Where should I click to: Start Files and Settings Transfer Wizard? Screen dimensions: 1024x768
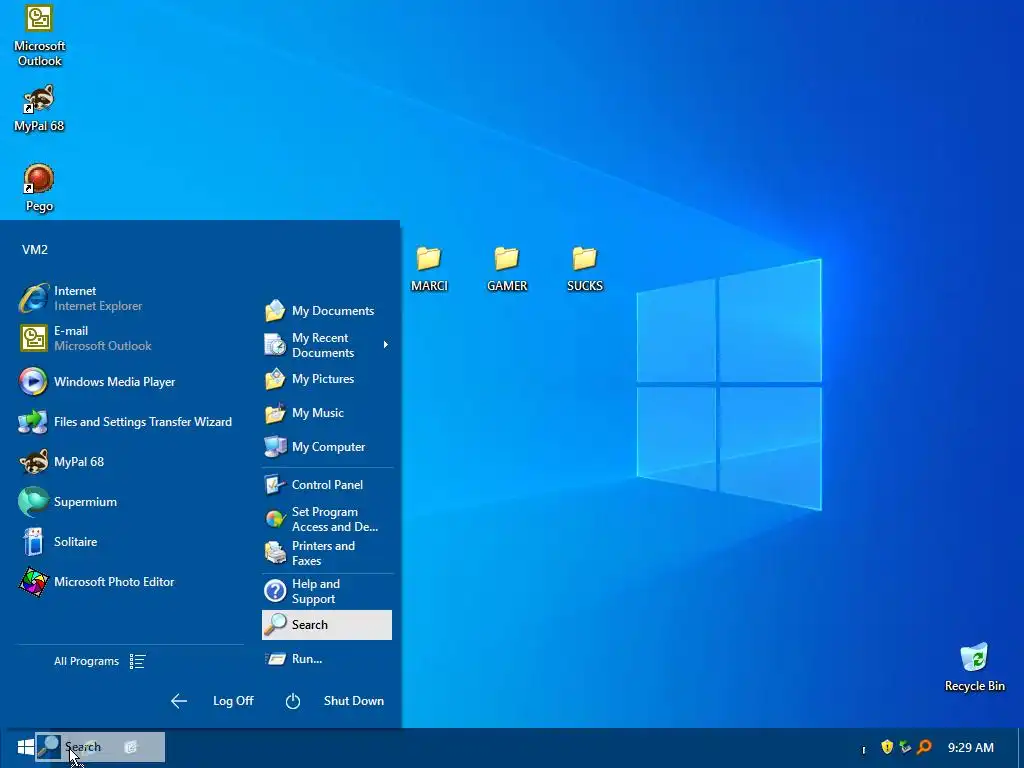coord(127,422)
